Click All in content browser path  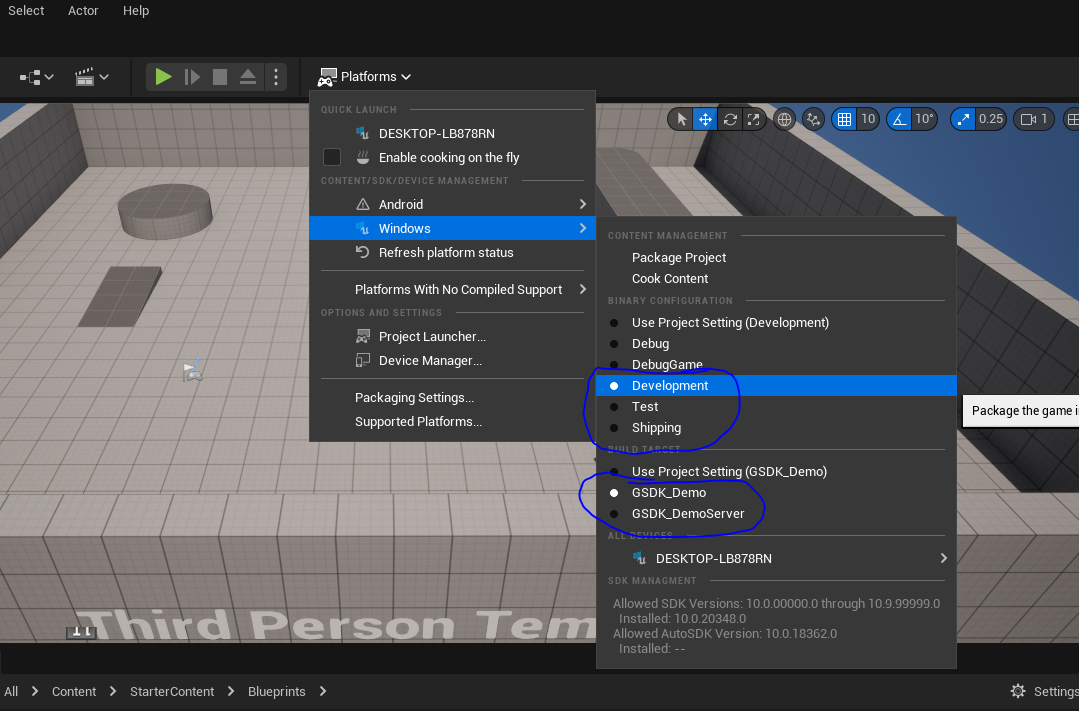coord(11,692)
